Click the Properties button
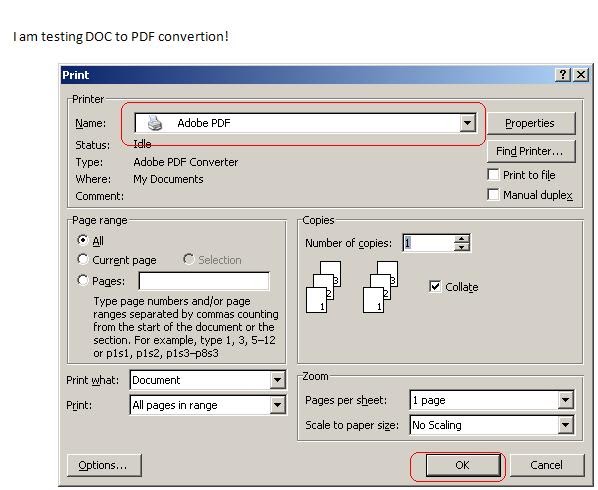The image size is (598, 490). (x=531, y=123)
